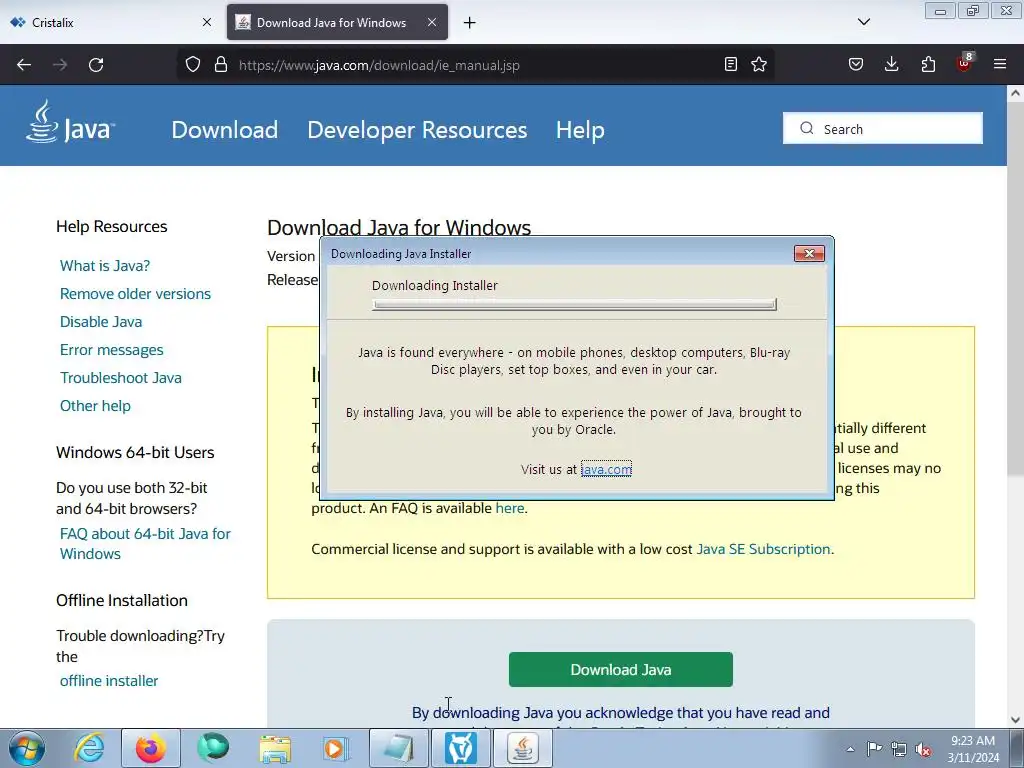Viewport: 1024px width, 768px height.
Task: Click the green Download Java button
Action: click(620, 669)
